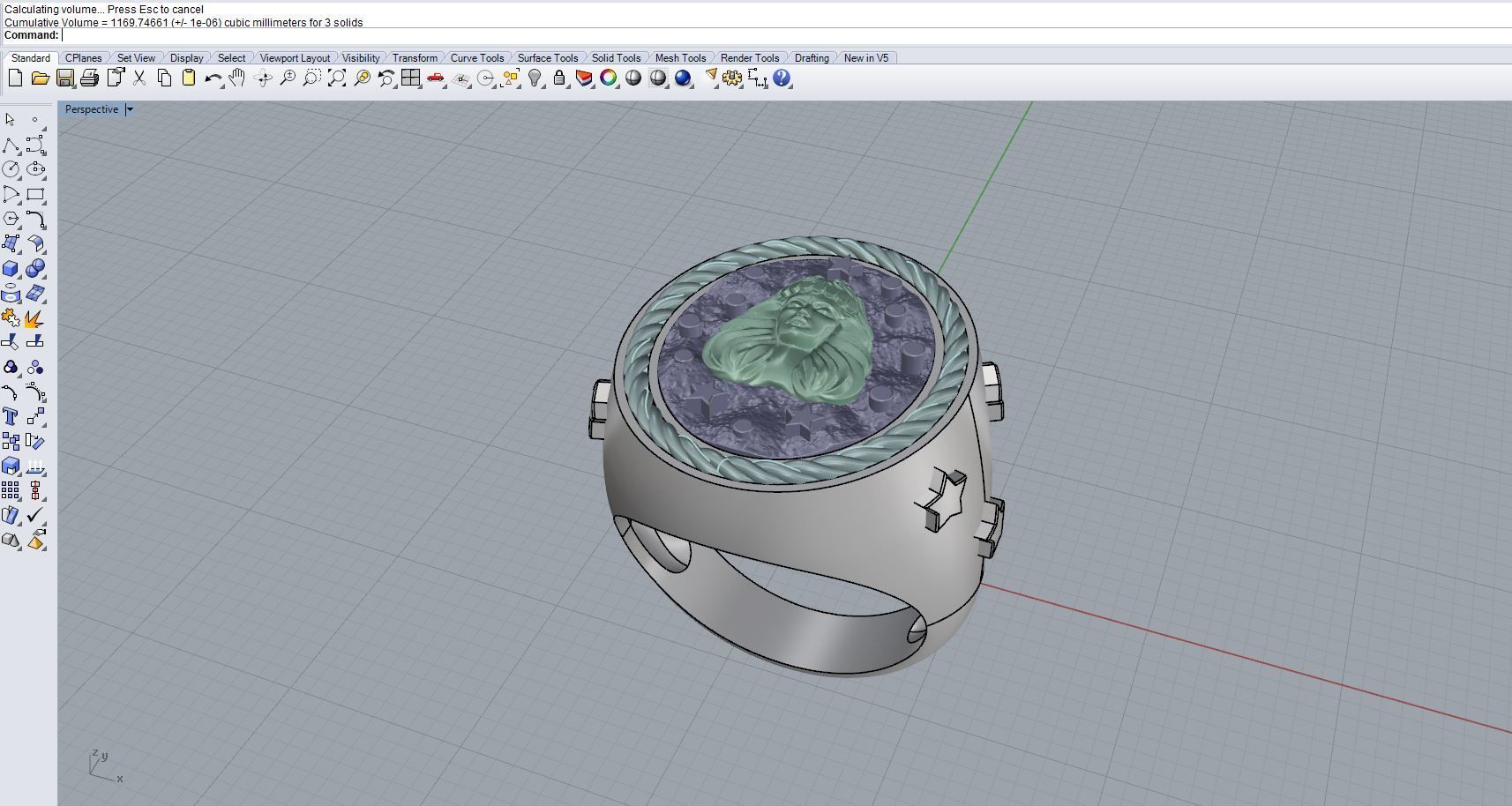Click the Paste clipboard icon

click(189, 78)
